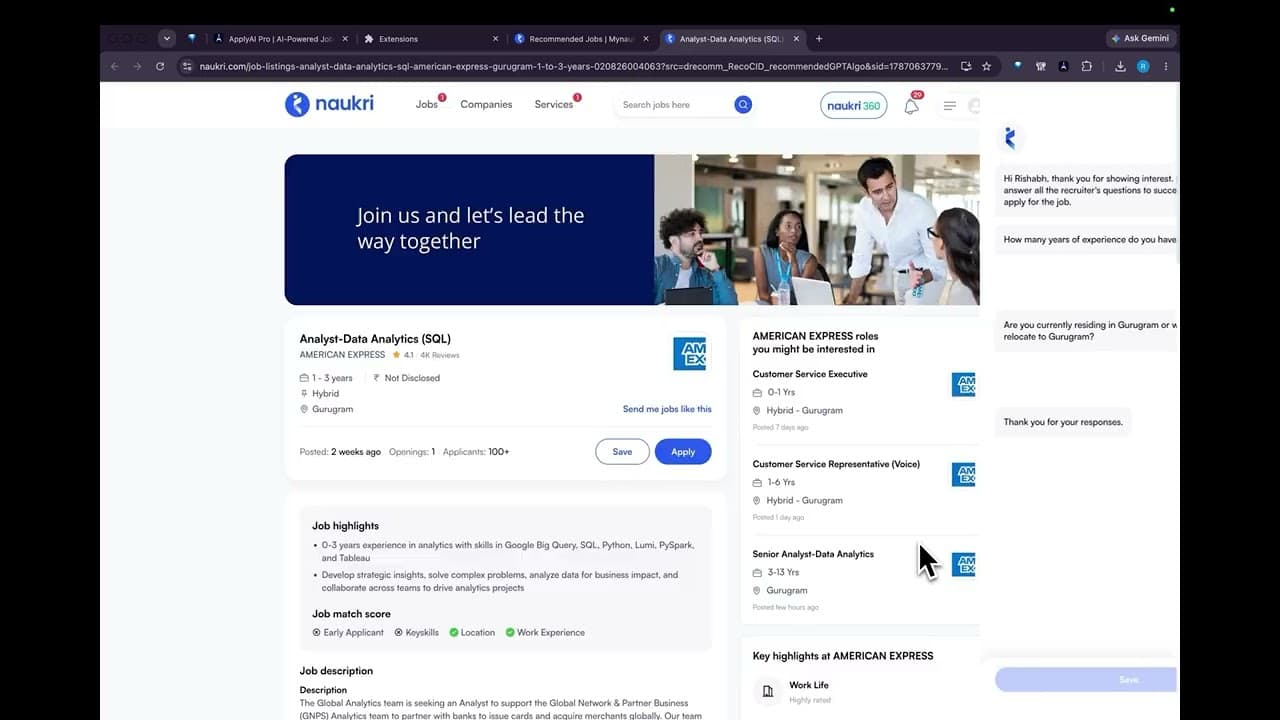1280x720 pixels.
Task: Click the AMERICAN EXPRESS company name
Action: click(x=342, y=355)
